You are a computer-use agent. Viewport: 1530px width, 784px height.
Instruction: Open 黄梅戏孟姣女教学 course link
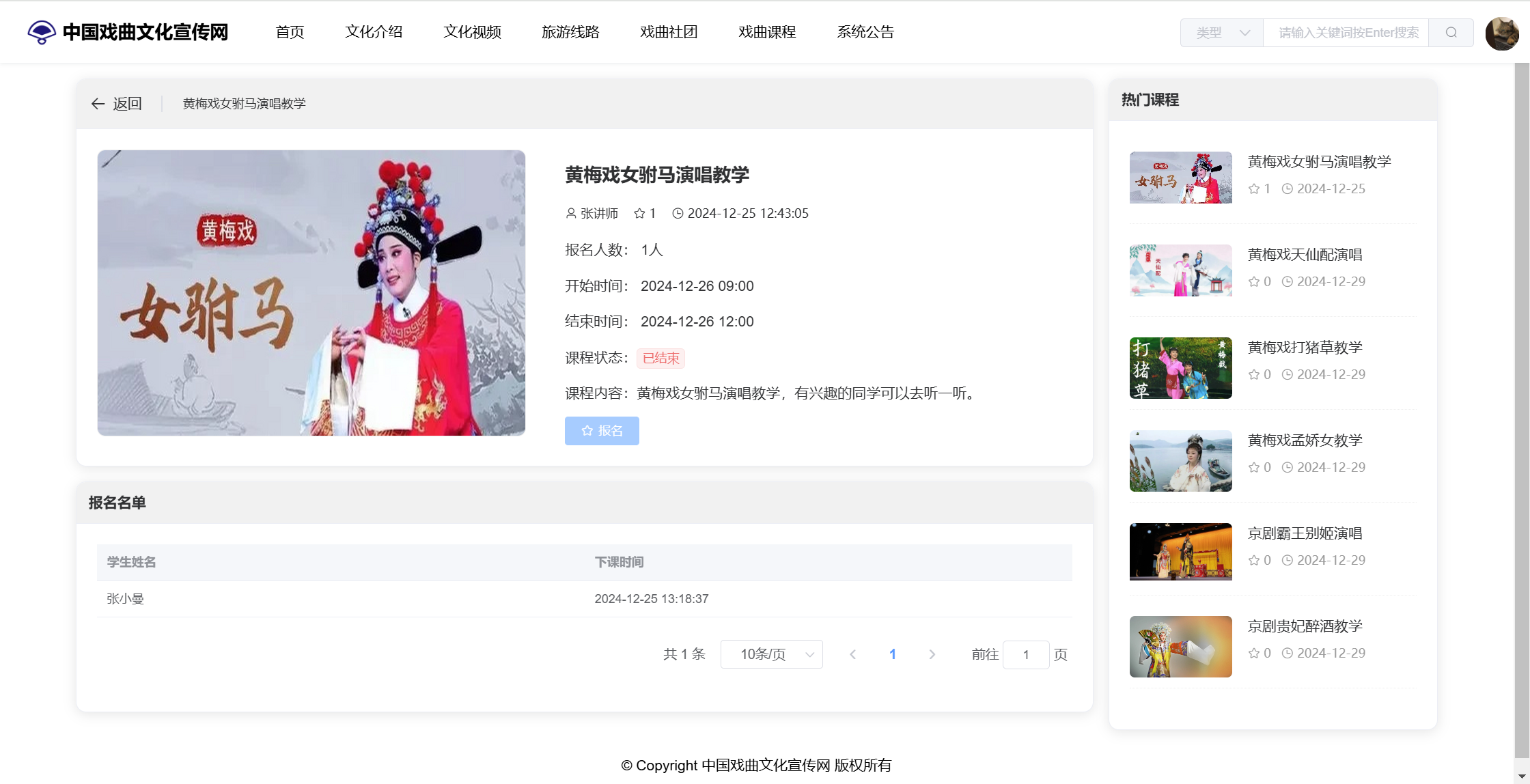point(1305,440)
